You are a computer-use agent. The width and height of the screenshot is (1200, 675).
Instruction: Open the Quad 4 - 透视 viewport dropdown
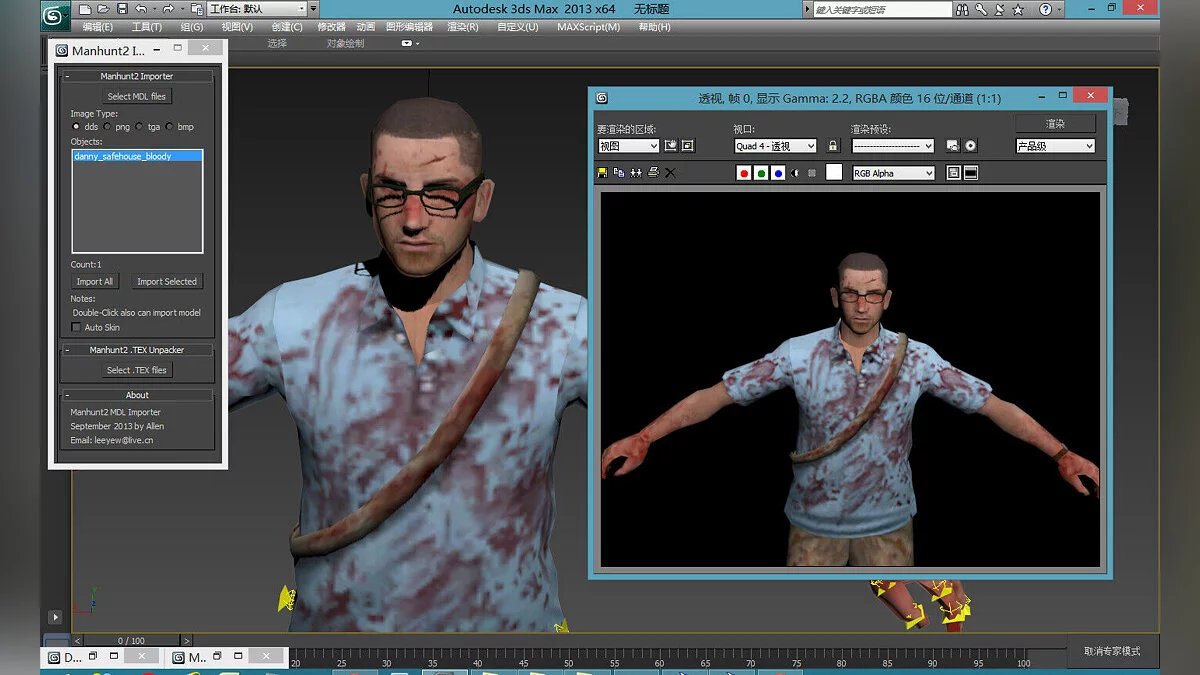click(x=775, y=146)
